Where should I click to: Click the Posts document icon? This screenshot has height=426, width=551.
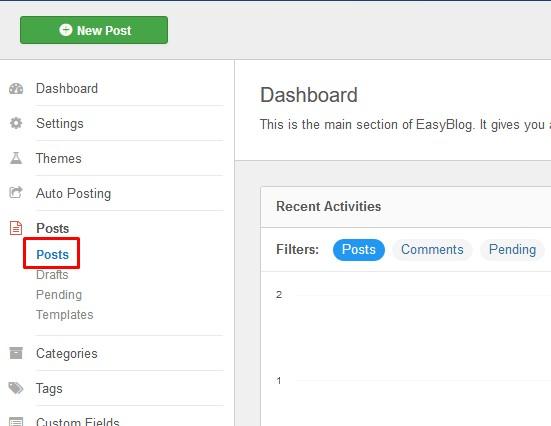pos(16,228)
